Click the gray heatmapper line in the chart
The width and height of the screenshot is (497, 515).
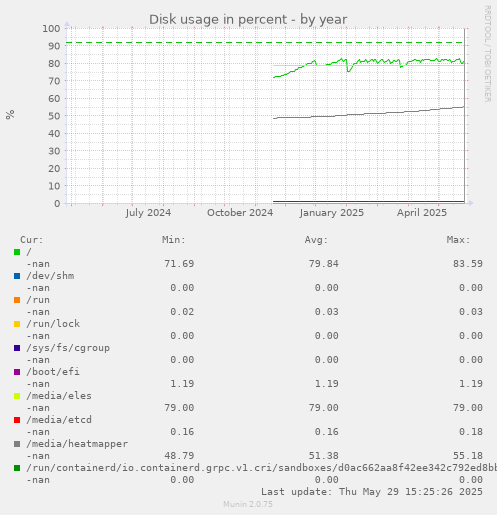(x=368, y=114)
